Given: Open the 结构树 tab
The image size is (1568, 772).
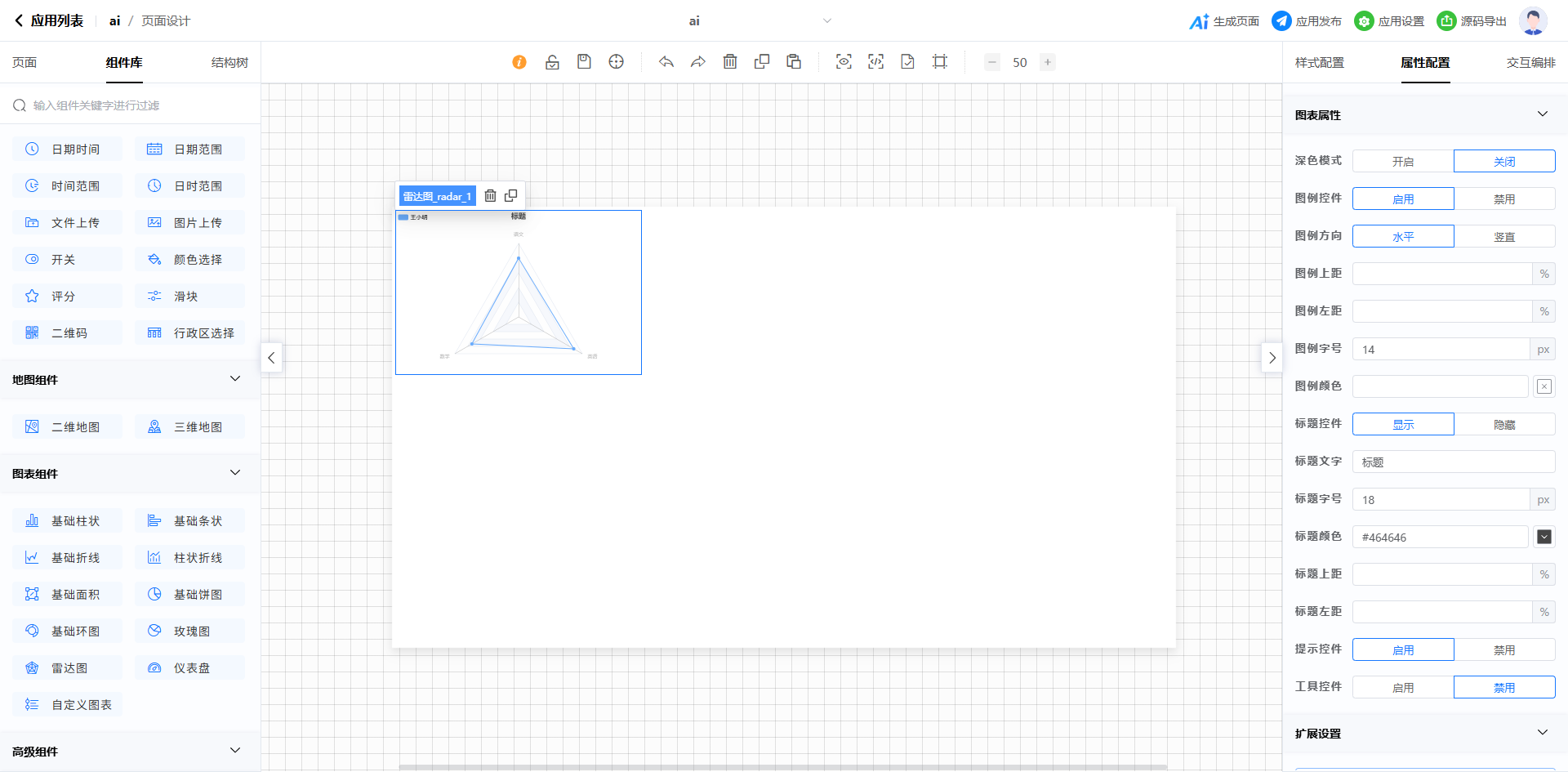Looking at the screenshot, I should (229, 63).
